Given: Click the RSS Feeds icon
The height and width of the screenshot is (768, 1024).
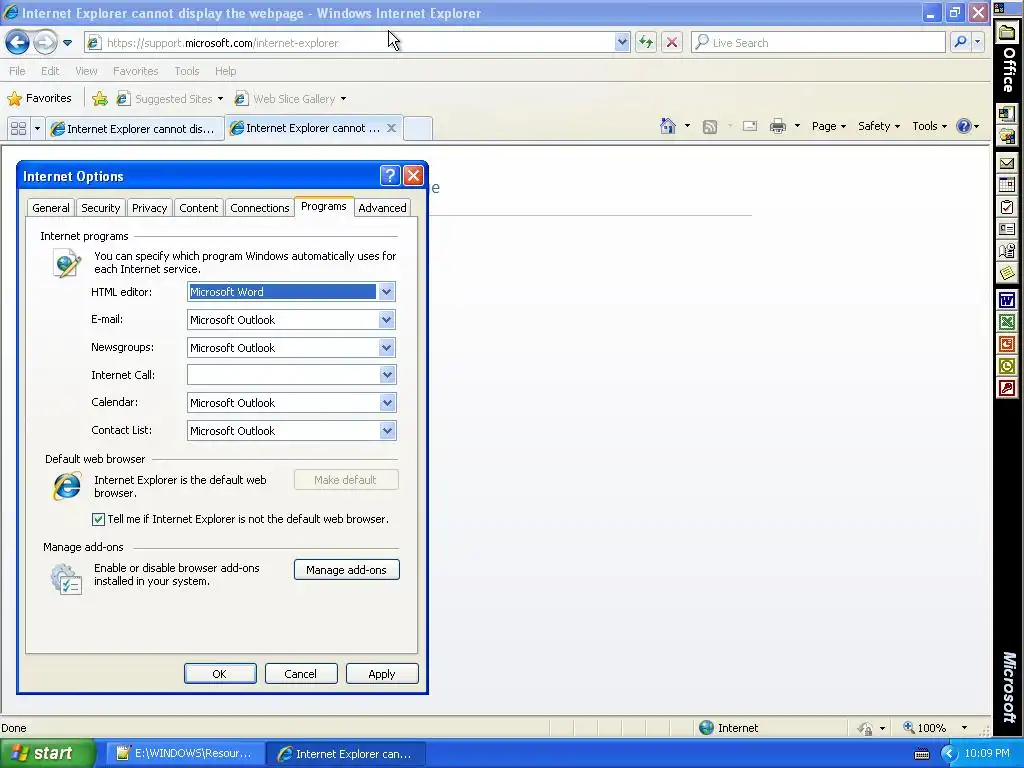Looking at the screenshot, I should [x=710, y=127].
